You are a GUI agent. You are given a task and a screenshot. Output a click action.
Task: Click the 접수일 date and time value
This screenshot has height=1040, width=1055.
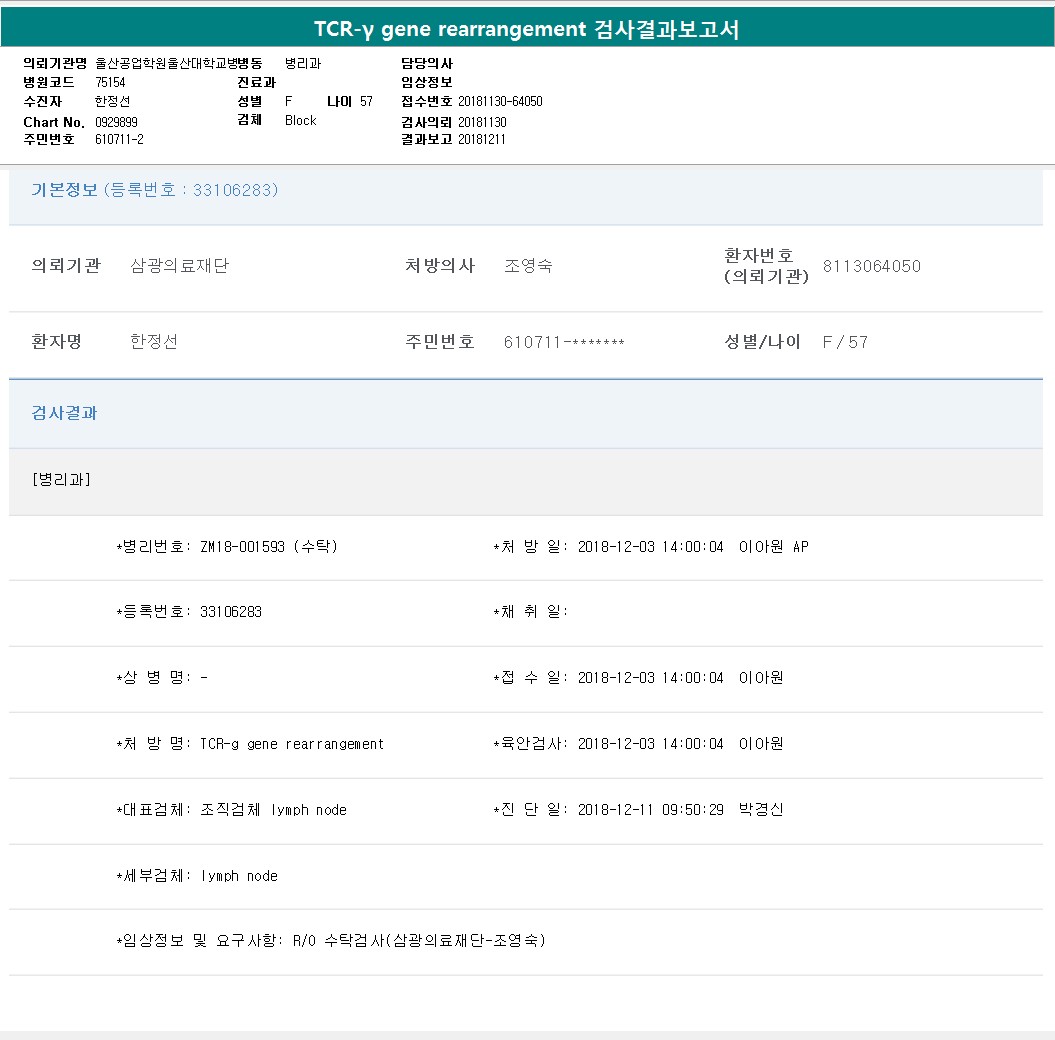tap(650, 678)
